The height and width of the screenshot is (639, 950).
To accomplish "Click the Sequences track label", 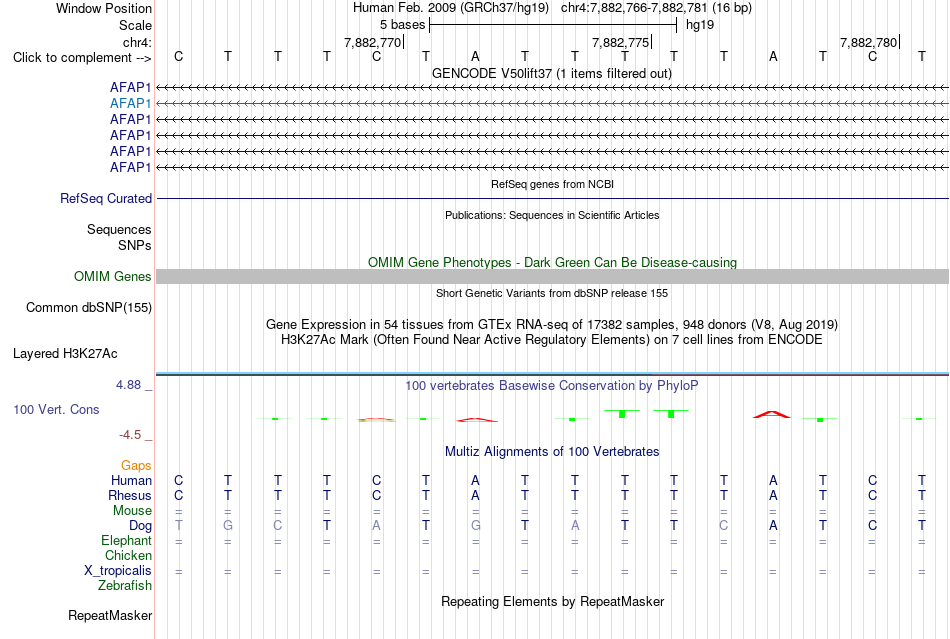I will 119,230.
